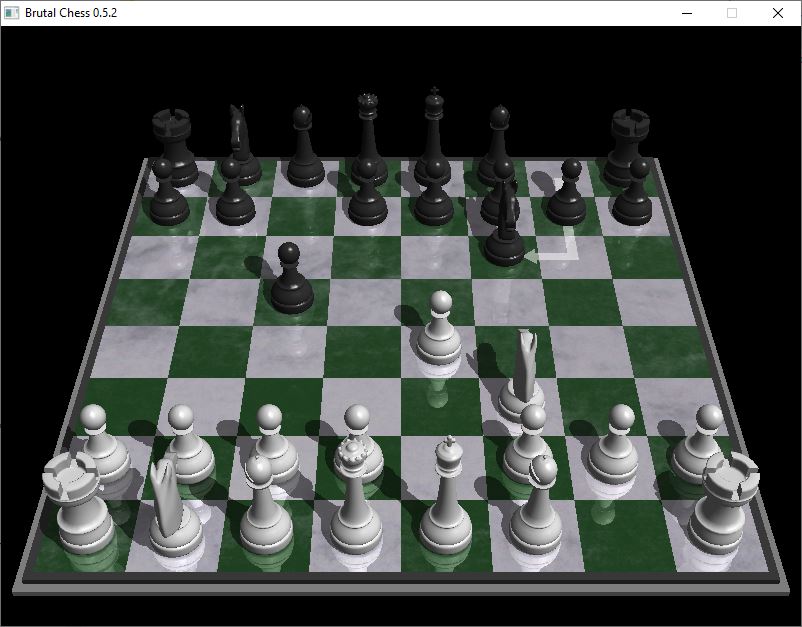Image resolution: width=802 pixels, height=627 pixels.
Task: Click the advanced black pawn near the center
Action: point(290,275)
